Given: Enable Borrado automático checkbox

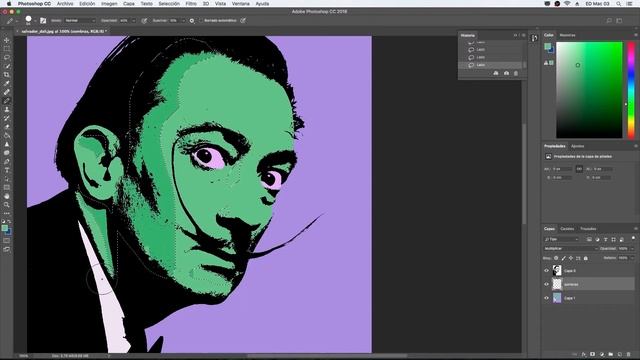Looking at the screenshot, I should (x=201, y=20).
